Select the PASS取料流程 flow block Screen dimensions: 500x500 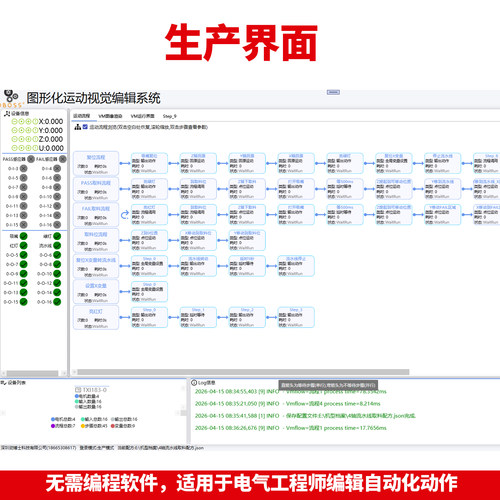(96, 189)
